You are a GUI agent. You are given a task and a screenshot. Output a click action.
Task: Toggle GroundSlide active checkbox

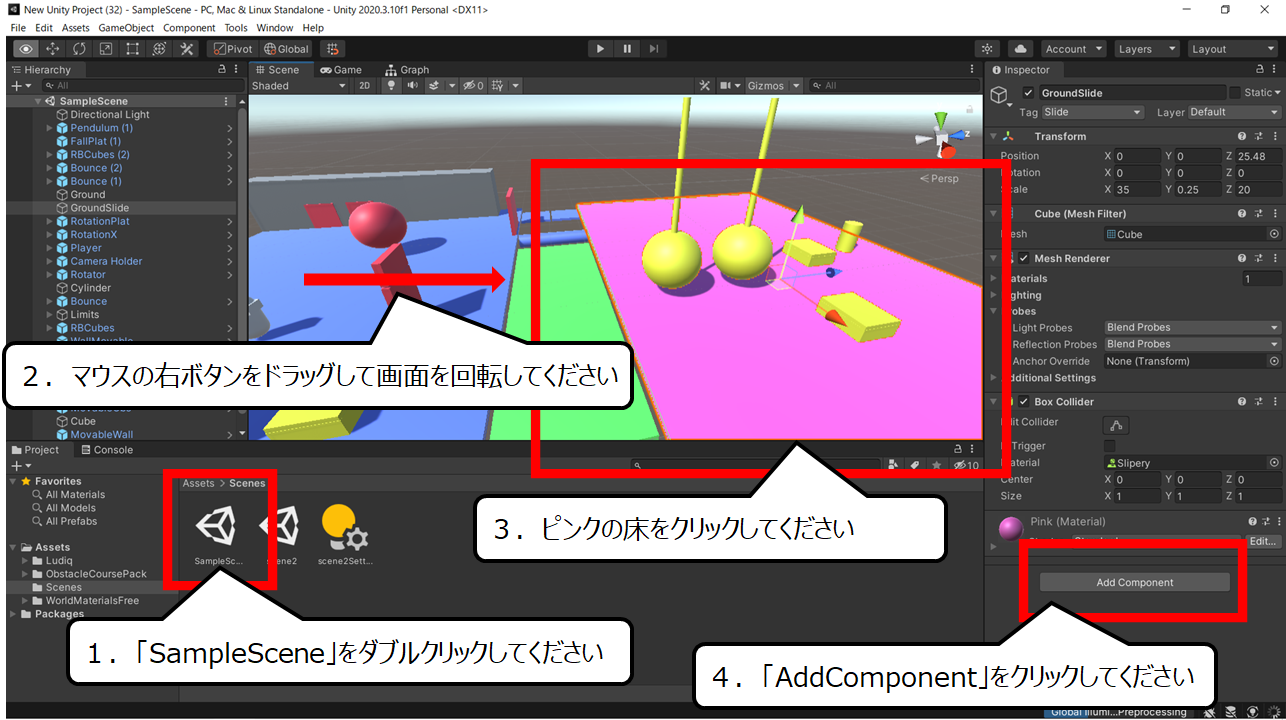coord(1028,93)
